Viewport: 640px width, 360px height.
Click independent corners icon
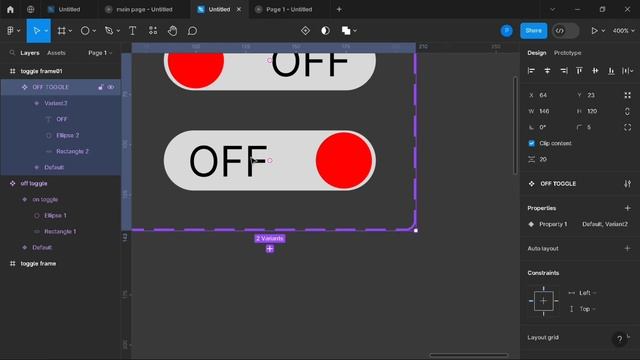click(x=627, y=127)
